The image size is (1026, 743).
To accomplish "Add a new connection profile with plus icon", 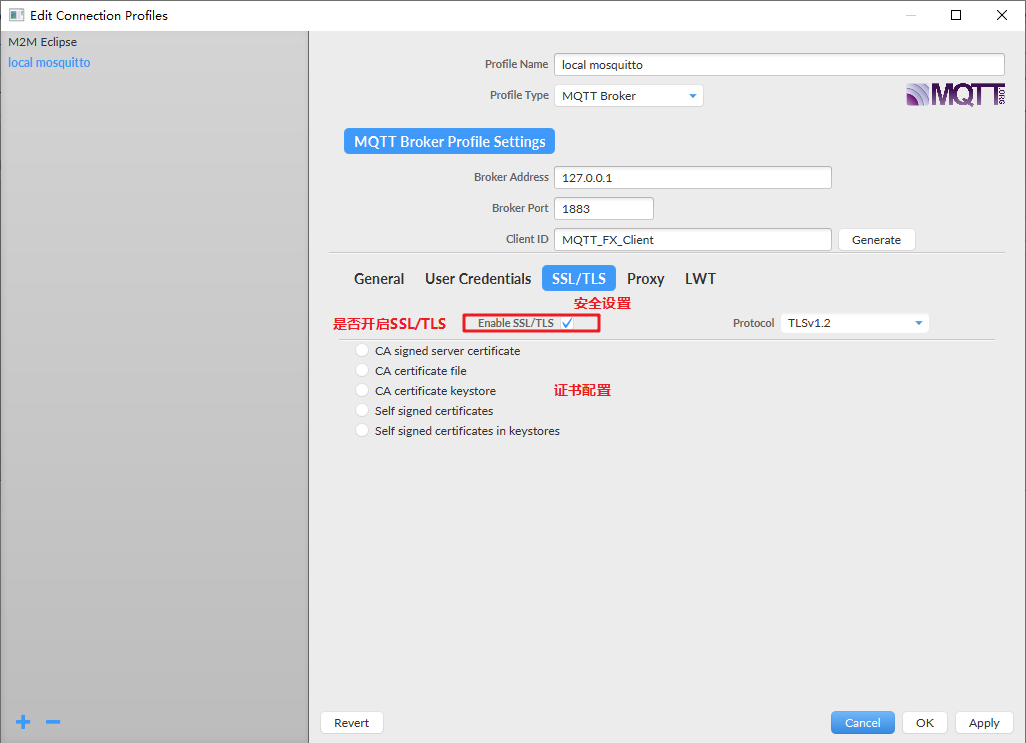I will point(23,721).
